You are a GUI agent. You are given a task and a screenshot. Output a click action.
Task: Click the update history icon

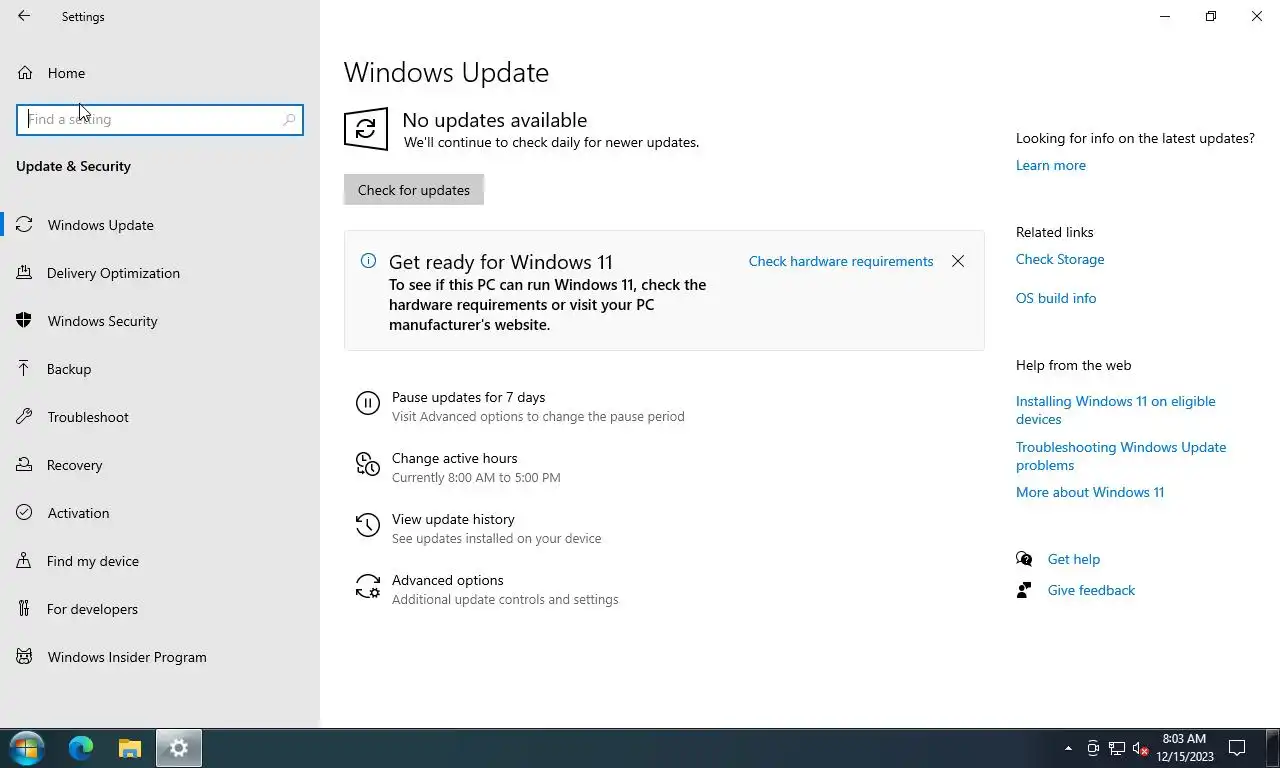click(368, 525)
